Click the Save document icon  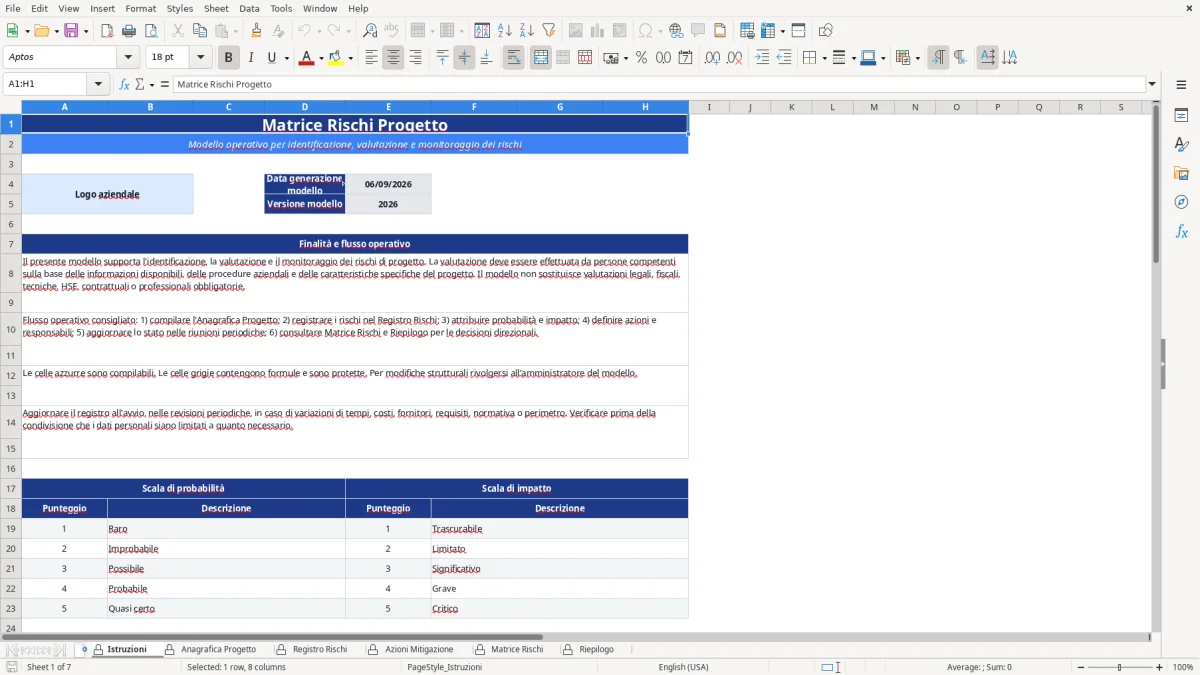(71, 31)
